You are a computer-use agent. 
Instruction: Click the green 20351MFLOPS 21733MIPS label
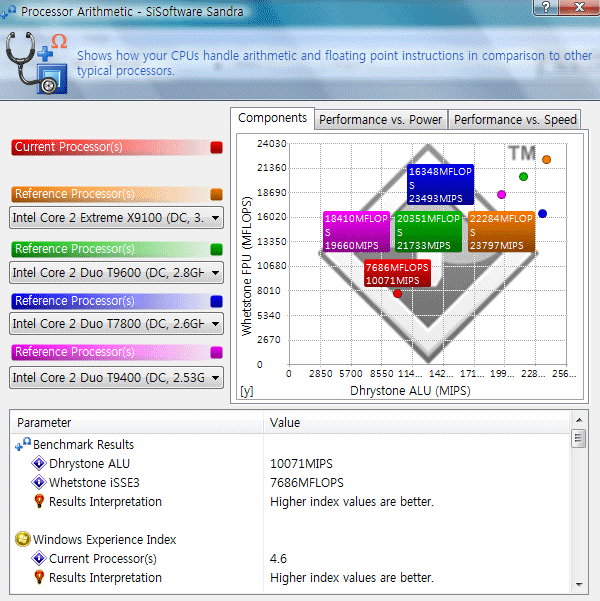click(x=428, y=232)
